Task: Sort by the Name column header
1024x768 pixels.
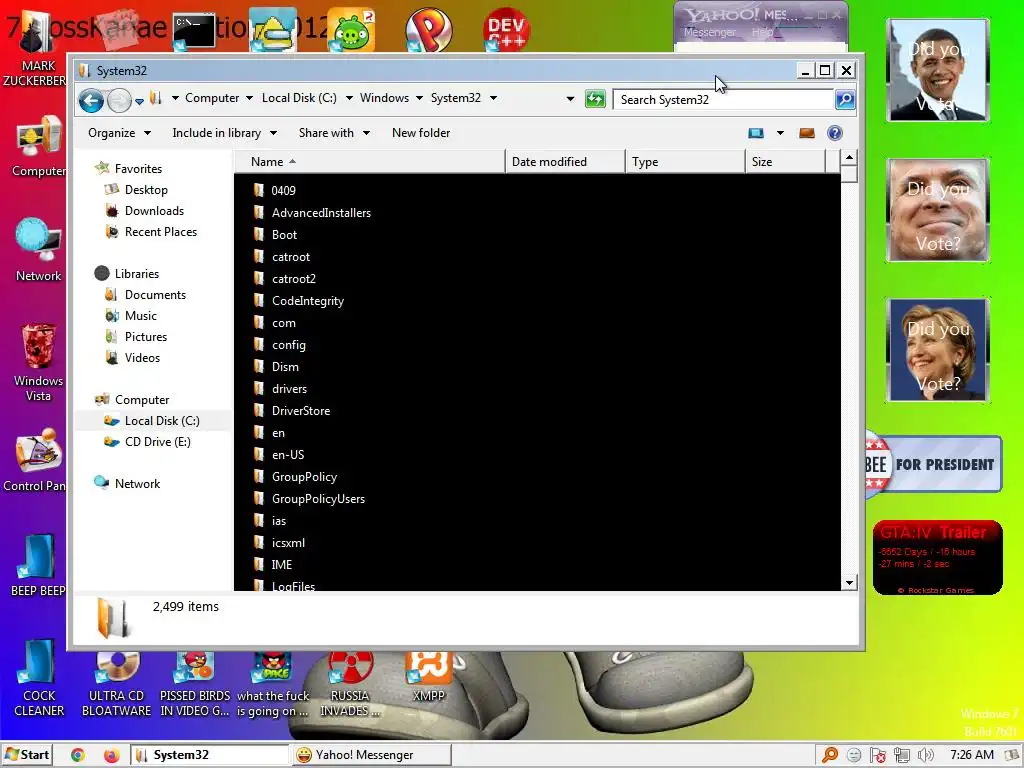Action: (369, 162)
